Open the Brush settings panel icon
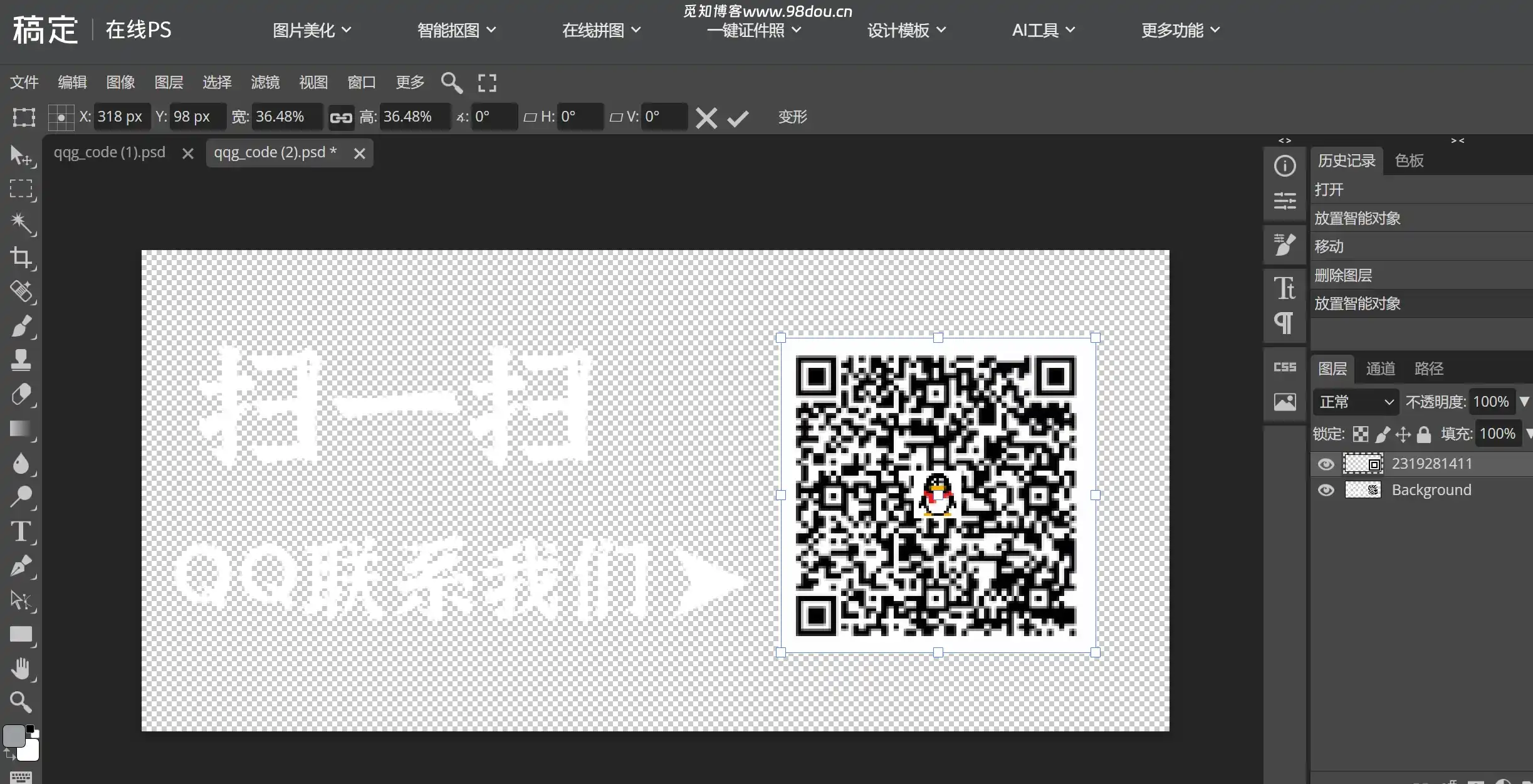 (x=1285, y=244)
